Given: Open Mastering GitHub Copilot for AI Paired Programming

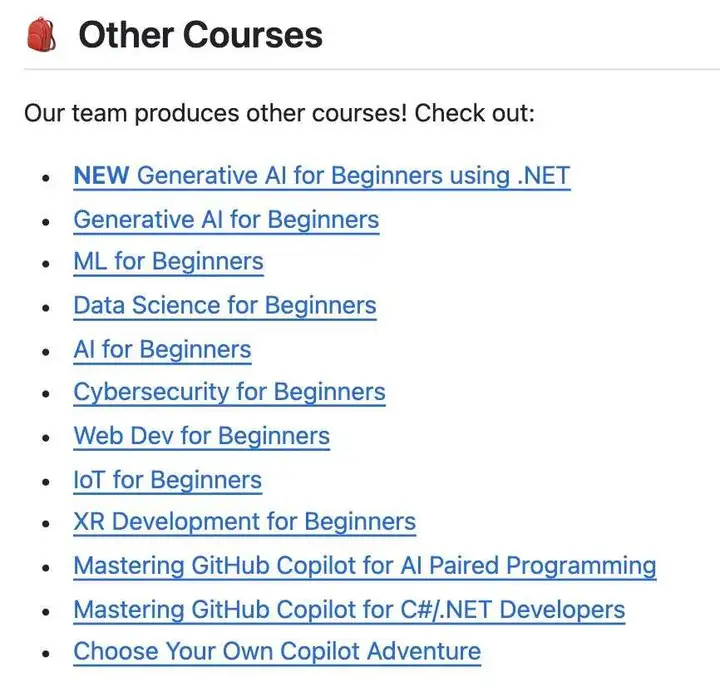Looking at the screenshot, I should (365, 566).
